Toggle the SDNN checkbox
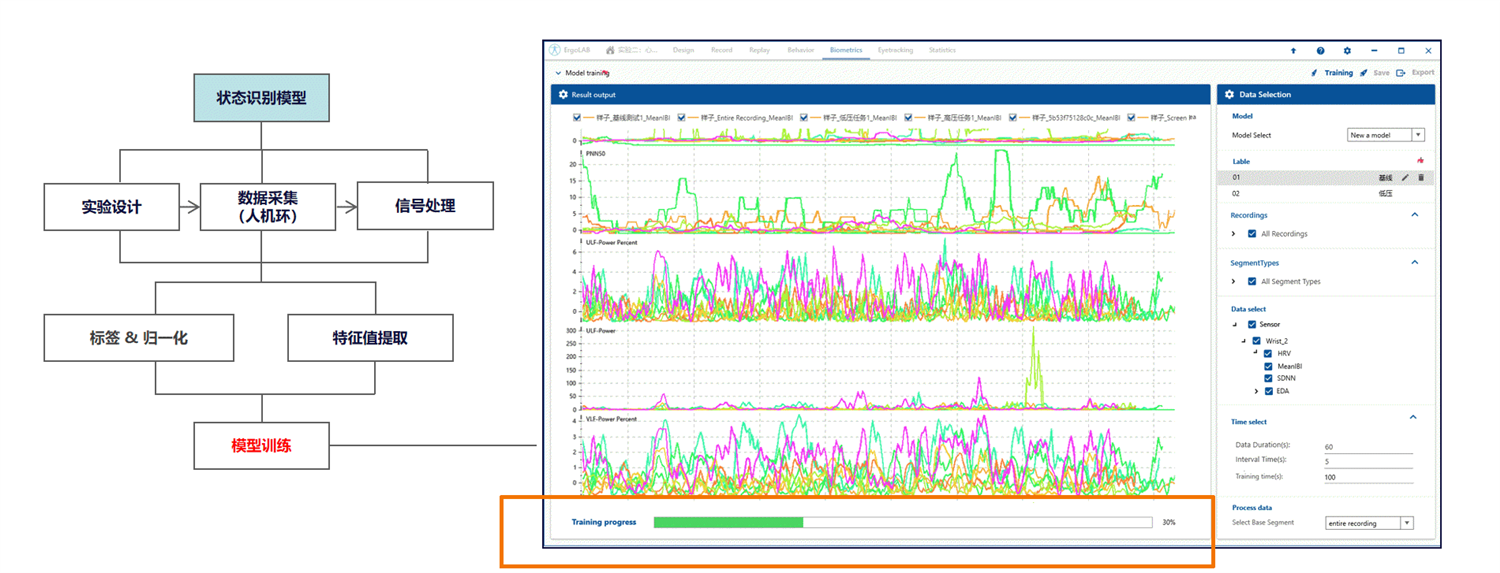Image resolution: width=1500 pixels, height=573 pixels. coord(1268,379)
